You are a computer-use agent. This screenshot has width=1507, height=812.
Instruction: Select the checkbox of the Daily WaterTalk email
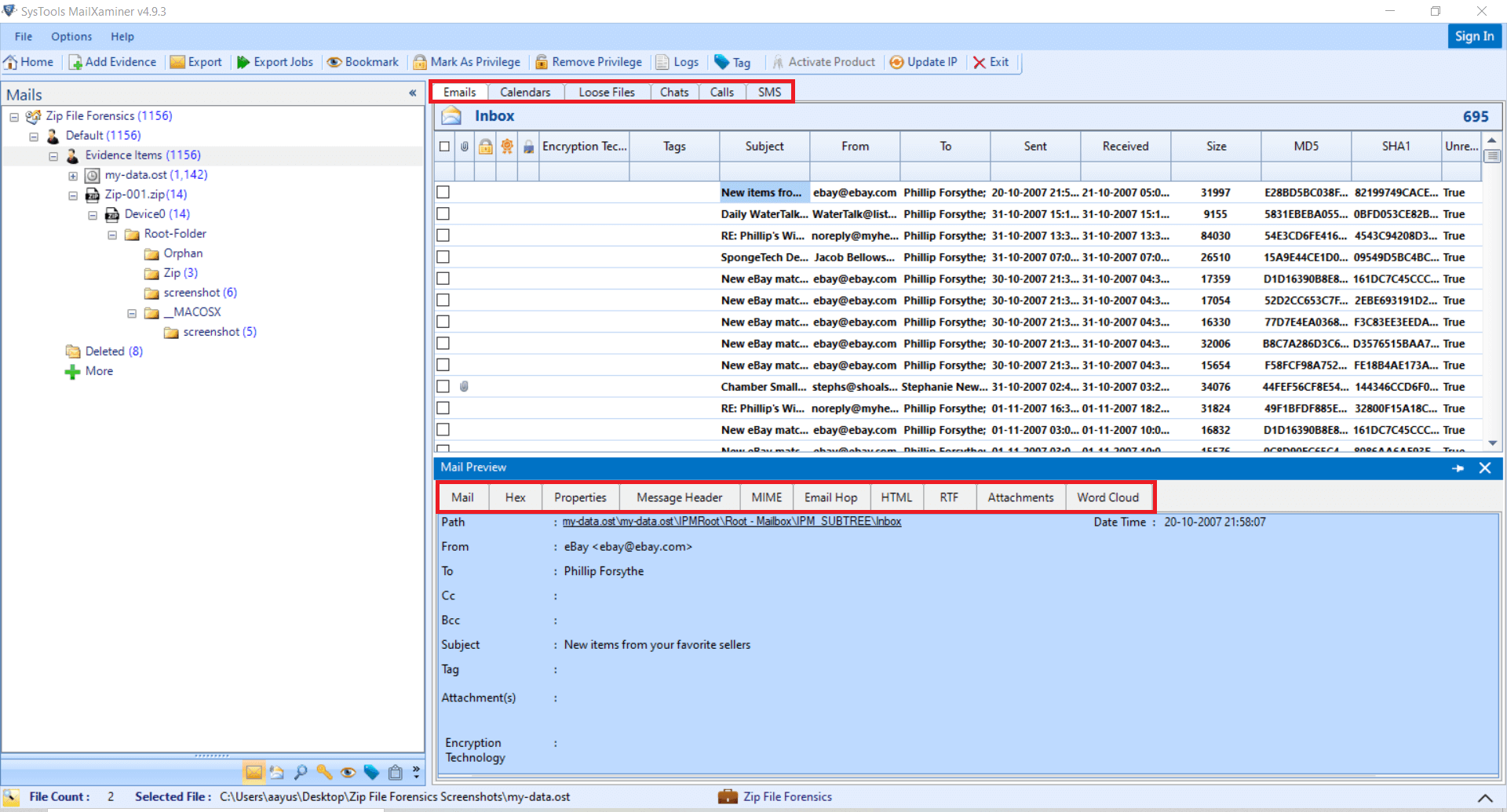click(x=443, y=213)
